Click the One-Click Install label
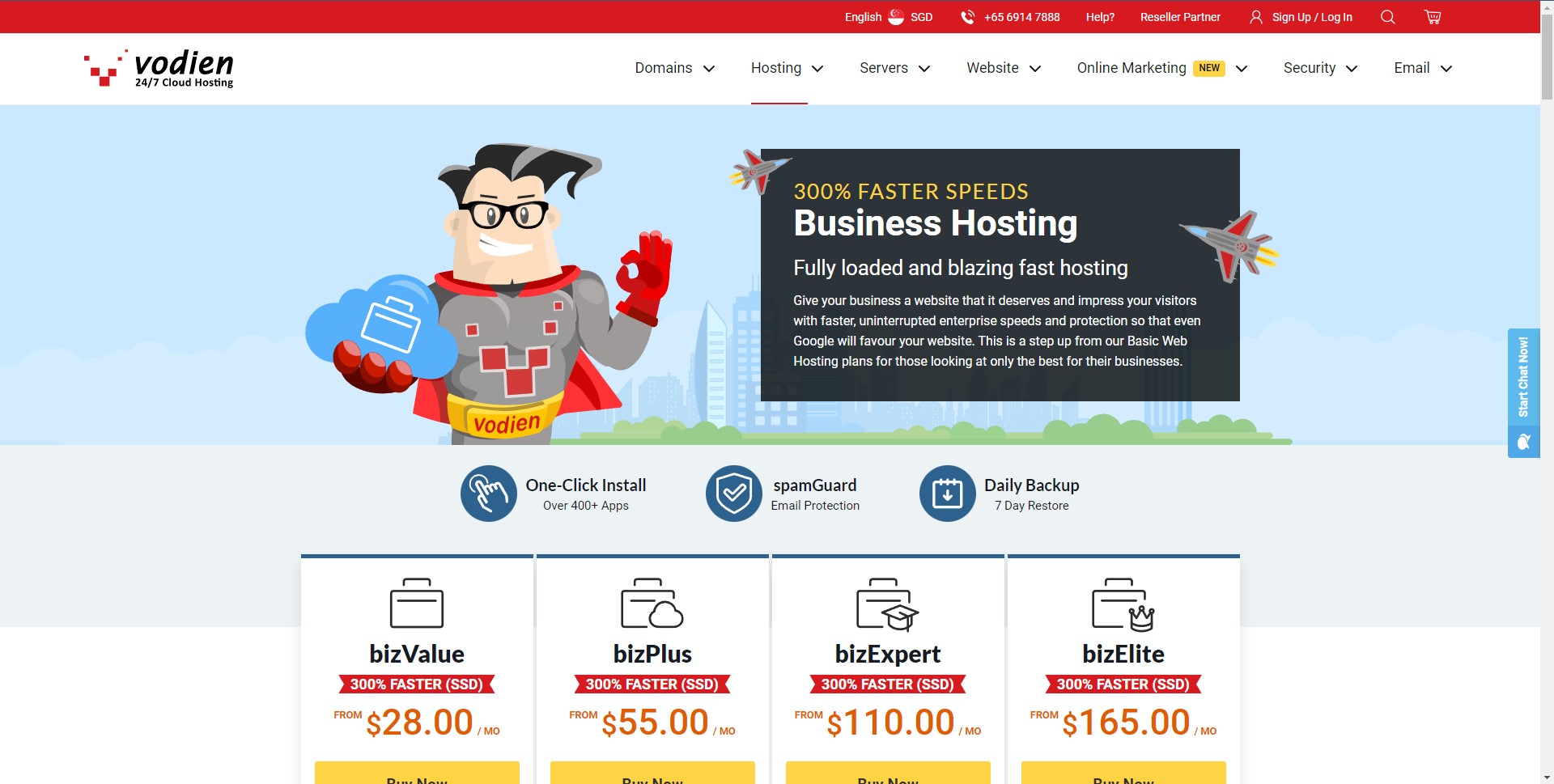The image size is (1554, 784). (586, 485)
